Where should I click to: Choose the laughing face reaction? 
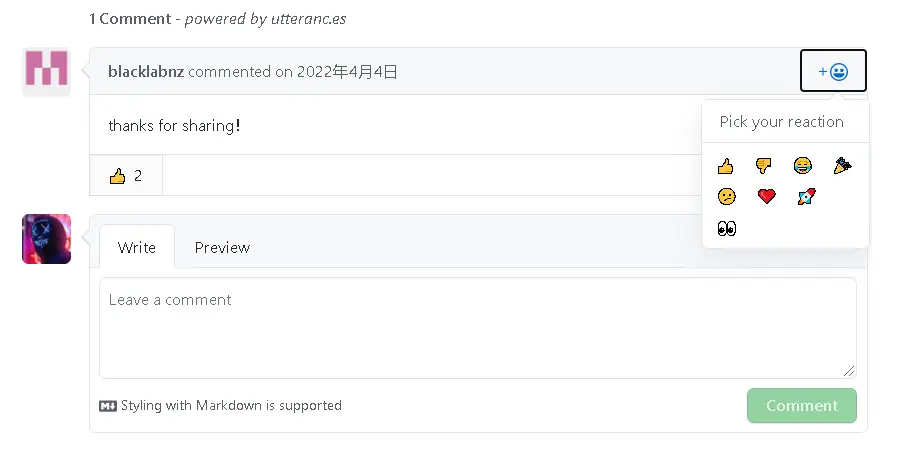(803, 166)
